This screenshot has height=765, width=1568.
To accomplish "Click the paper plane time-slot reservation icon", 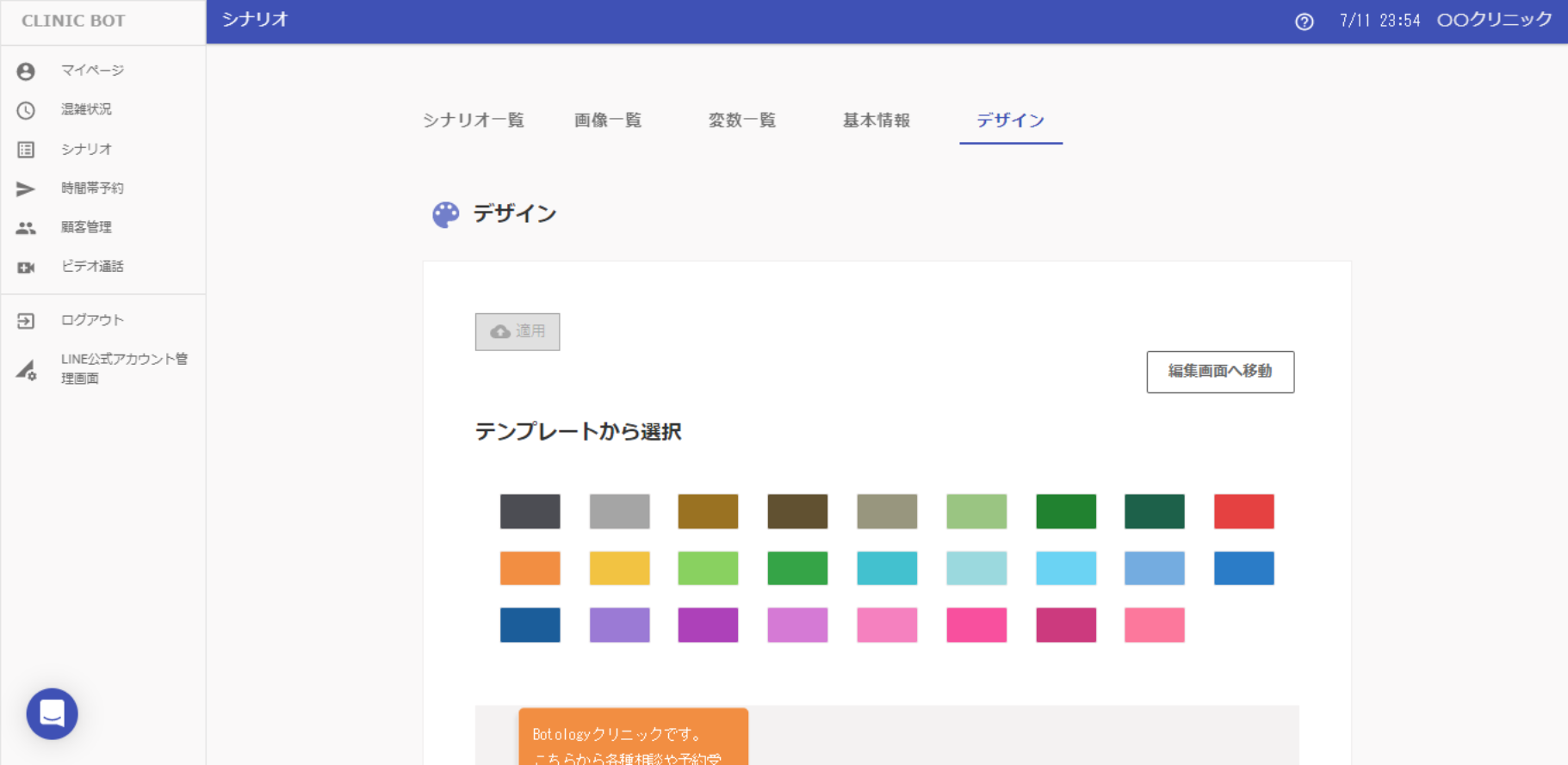I will click(x=26, y=188).
